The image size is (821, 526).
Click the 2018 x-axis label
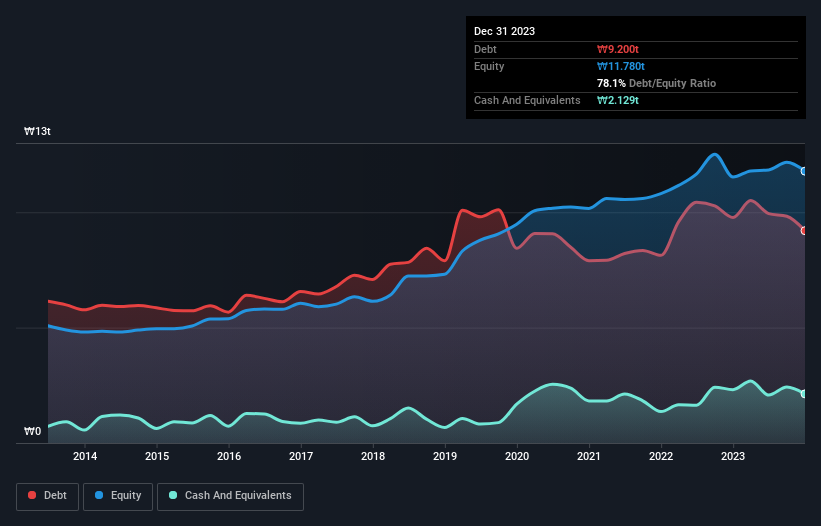click(x=373, y=456)
